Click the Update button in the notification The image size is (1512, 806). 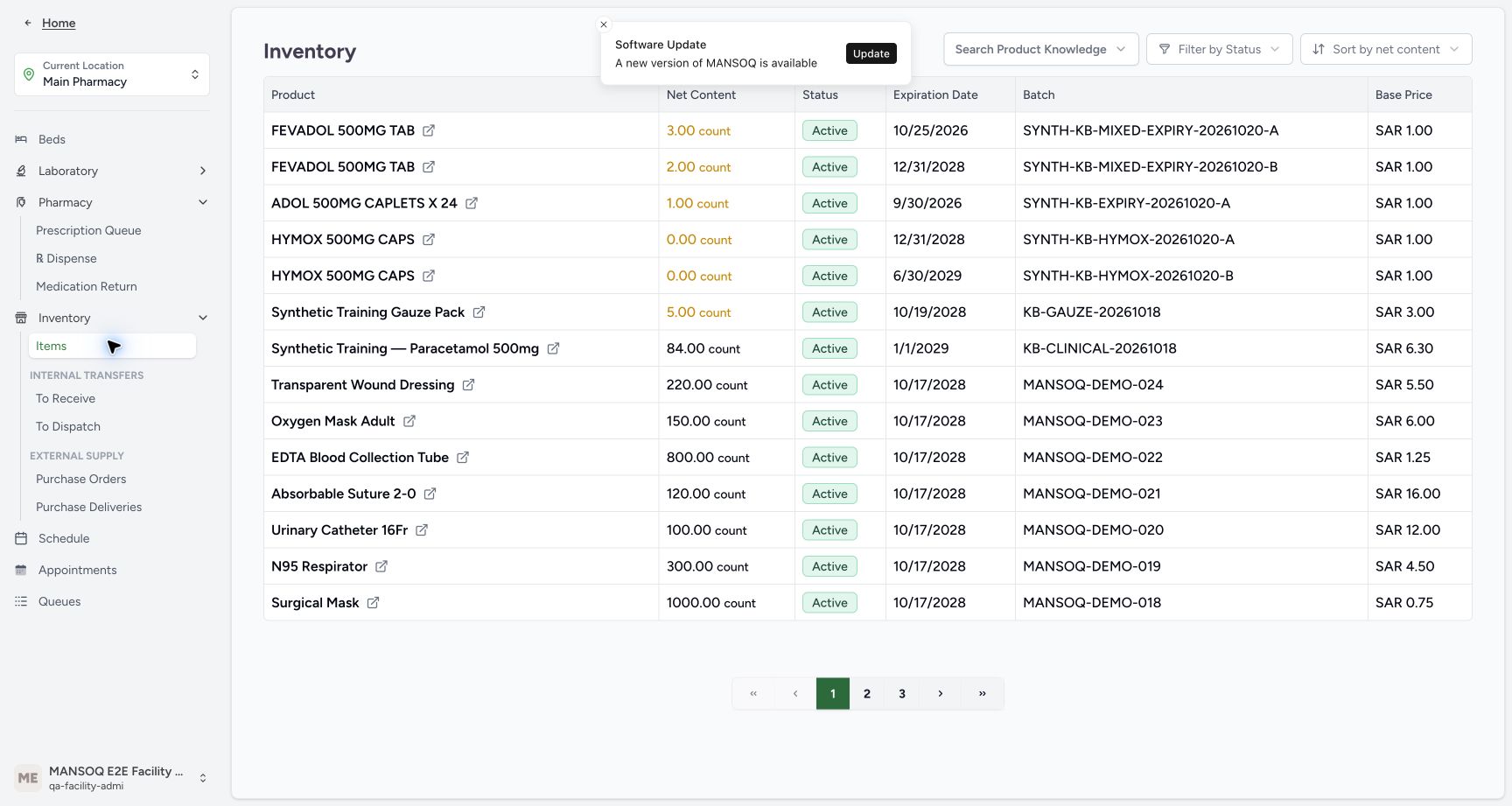click(x=871, y=53)
